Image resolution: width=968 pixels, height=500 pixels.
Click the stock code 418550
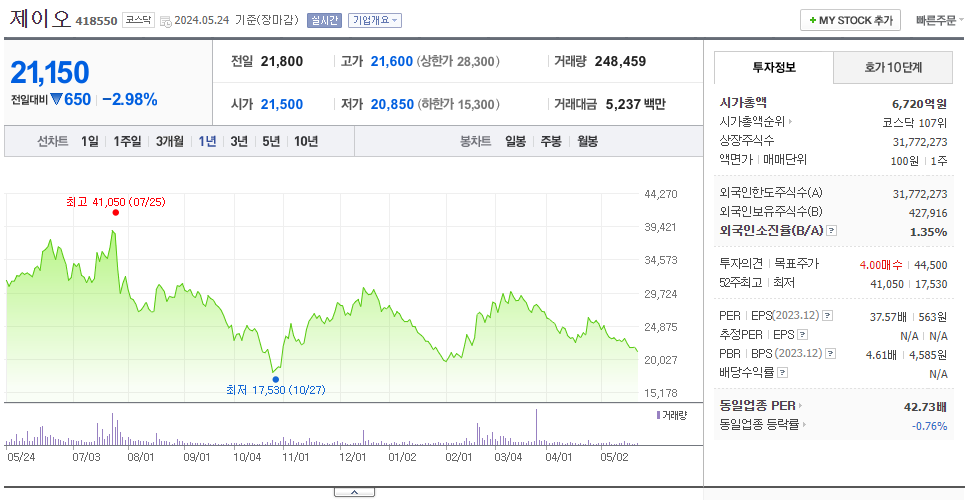[96, 22]
